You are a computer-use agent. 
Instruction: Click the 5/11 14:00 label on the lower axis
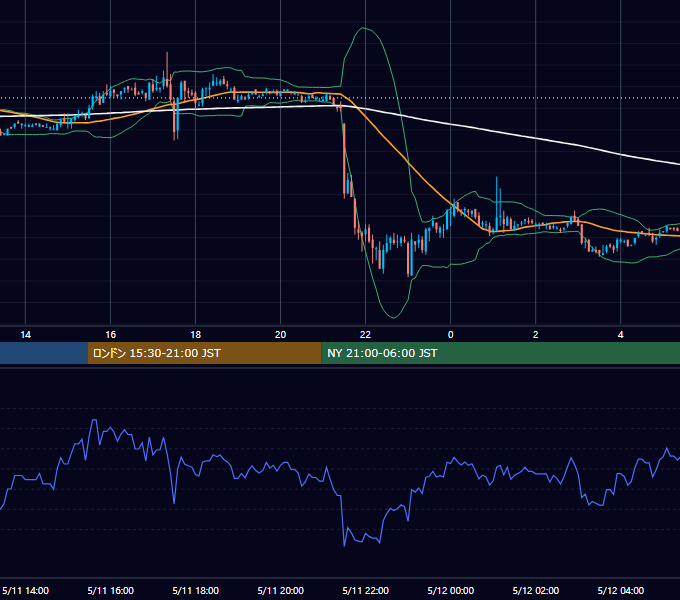point(26,590)
